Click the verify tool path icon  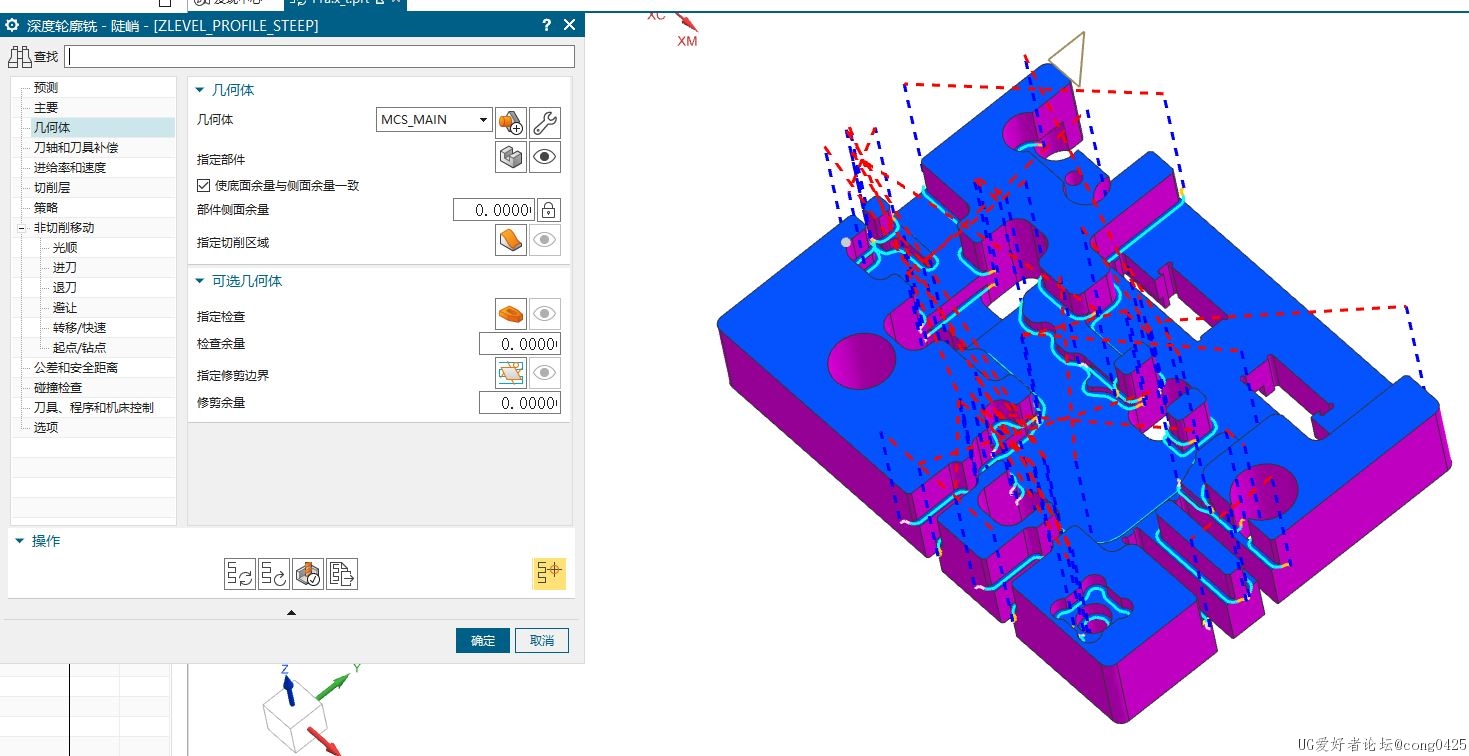(x=308, y=574)
